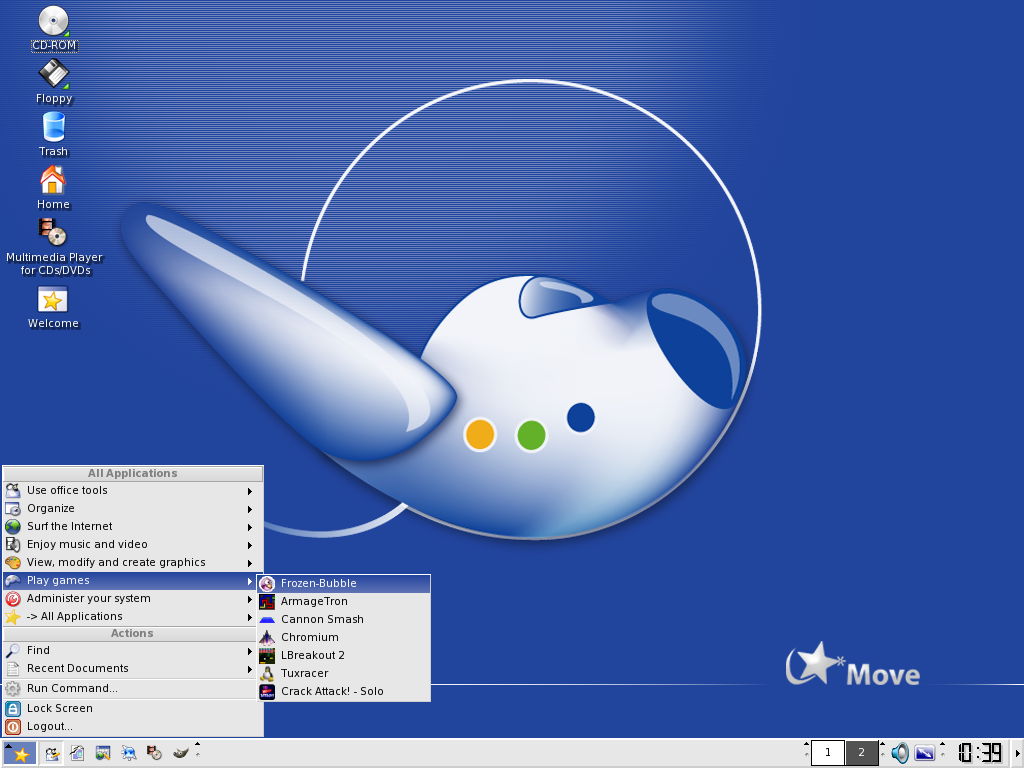Expand the Find submenu arrow

tap(249, 651)
